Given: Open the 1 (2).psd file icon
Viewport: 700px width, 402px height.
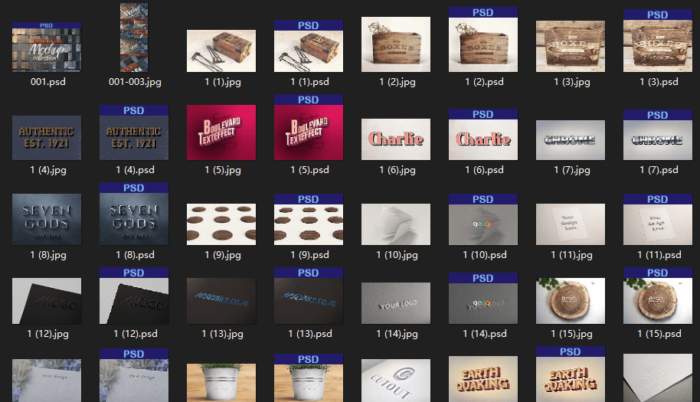Looking at the screenshot, I should pos(483,40).
